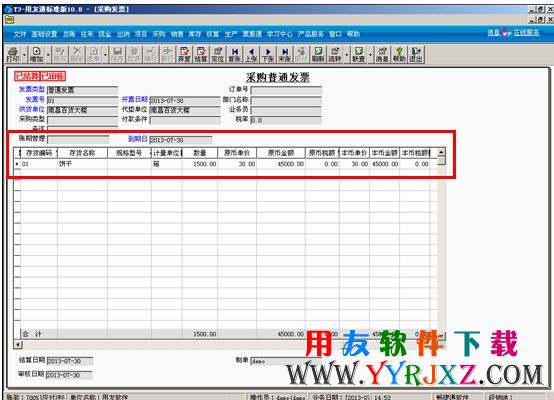
Task: Click the 联查 linked query icon
Action: (x=358, y=54)
